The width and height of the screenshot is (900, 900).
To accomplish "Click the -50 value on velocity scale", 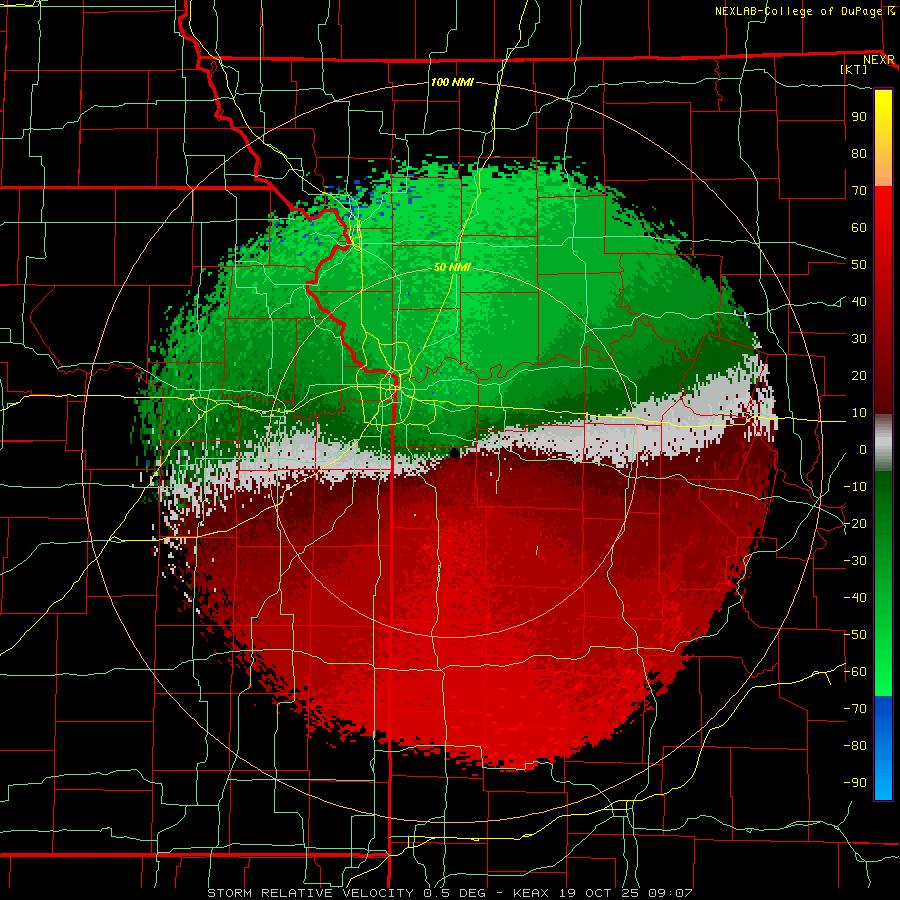I will [855, 635].
